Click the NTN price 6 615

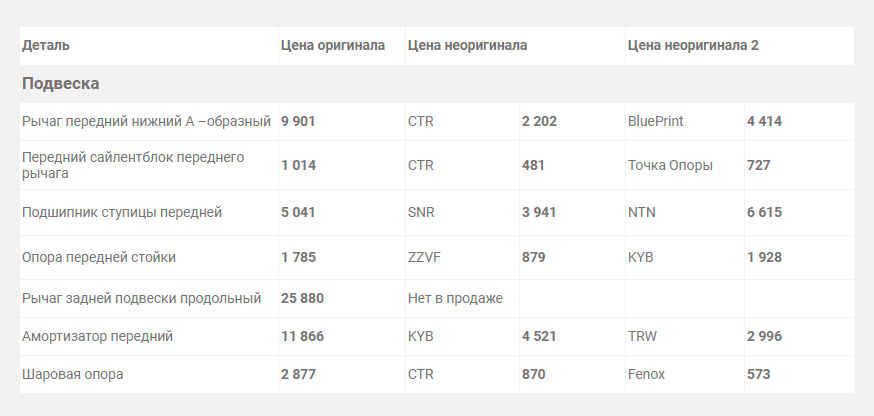point(764,212)
